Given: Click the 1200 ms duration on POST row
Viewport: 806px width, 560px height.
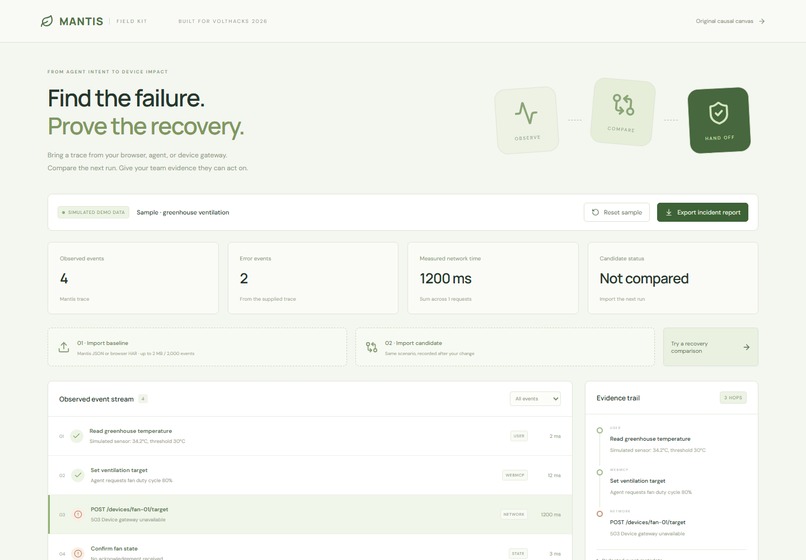Looking at the screenshot, I should point(551,514).
